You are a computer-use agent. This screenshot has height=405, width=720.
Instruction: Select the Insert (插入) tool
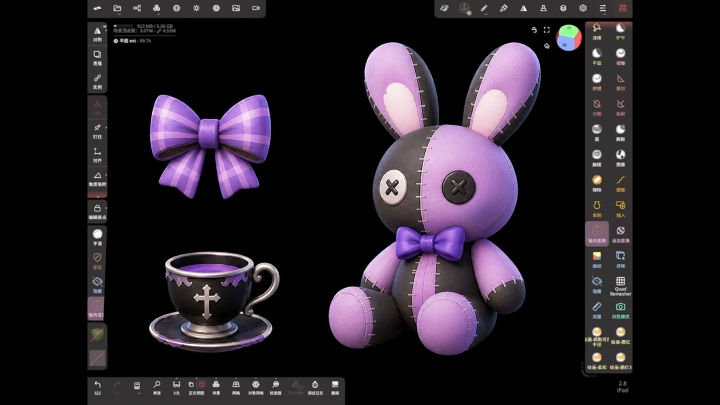coord(620,208)
